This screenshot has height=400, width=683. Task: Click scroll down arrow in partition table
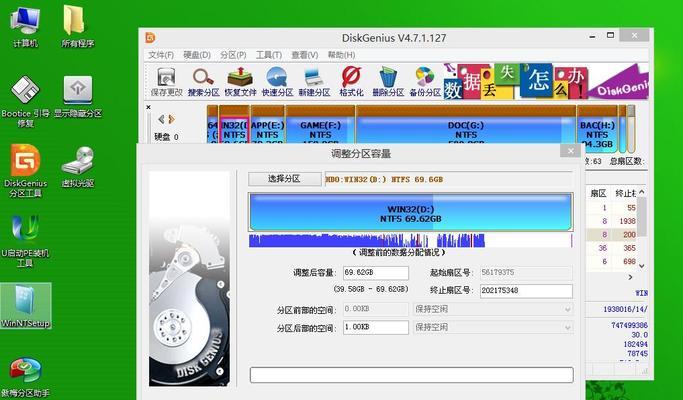tap(642, 265)
